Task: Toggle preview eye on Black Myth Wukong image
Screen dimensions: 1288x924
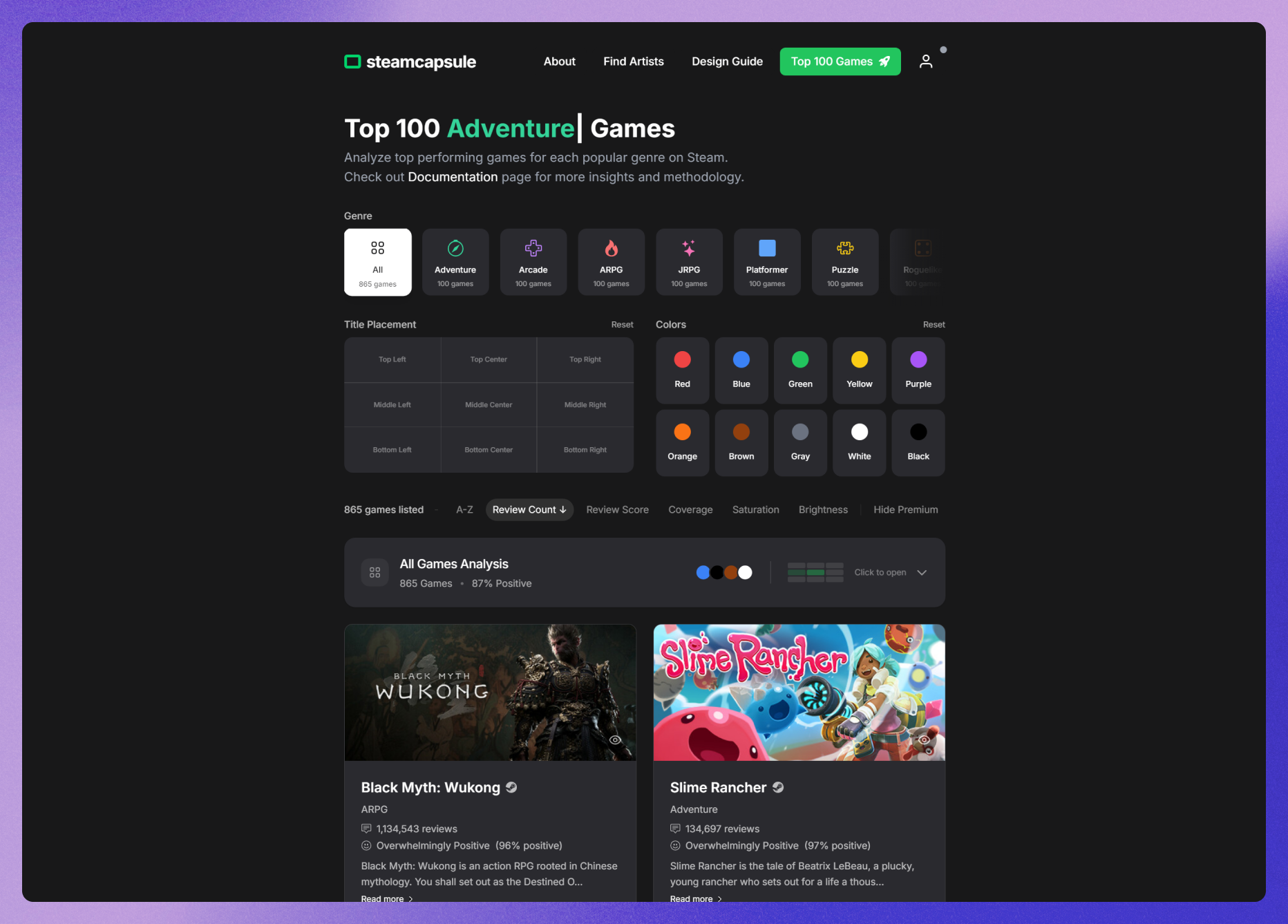Action: tap(615, 739)
